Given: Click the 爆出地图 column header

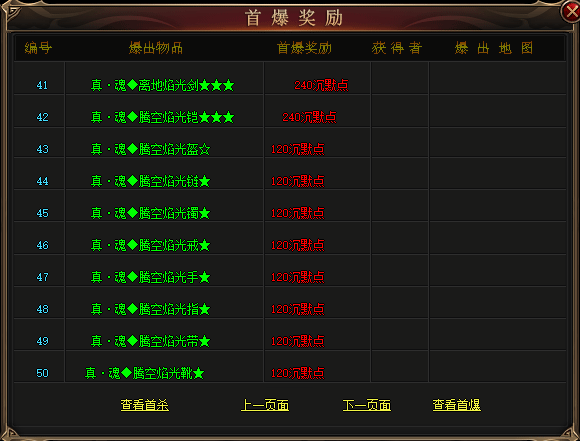Looking at the screenshot, I should pos(494,48).
